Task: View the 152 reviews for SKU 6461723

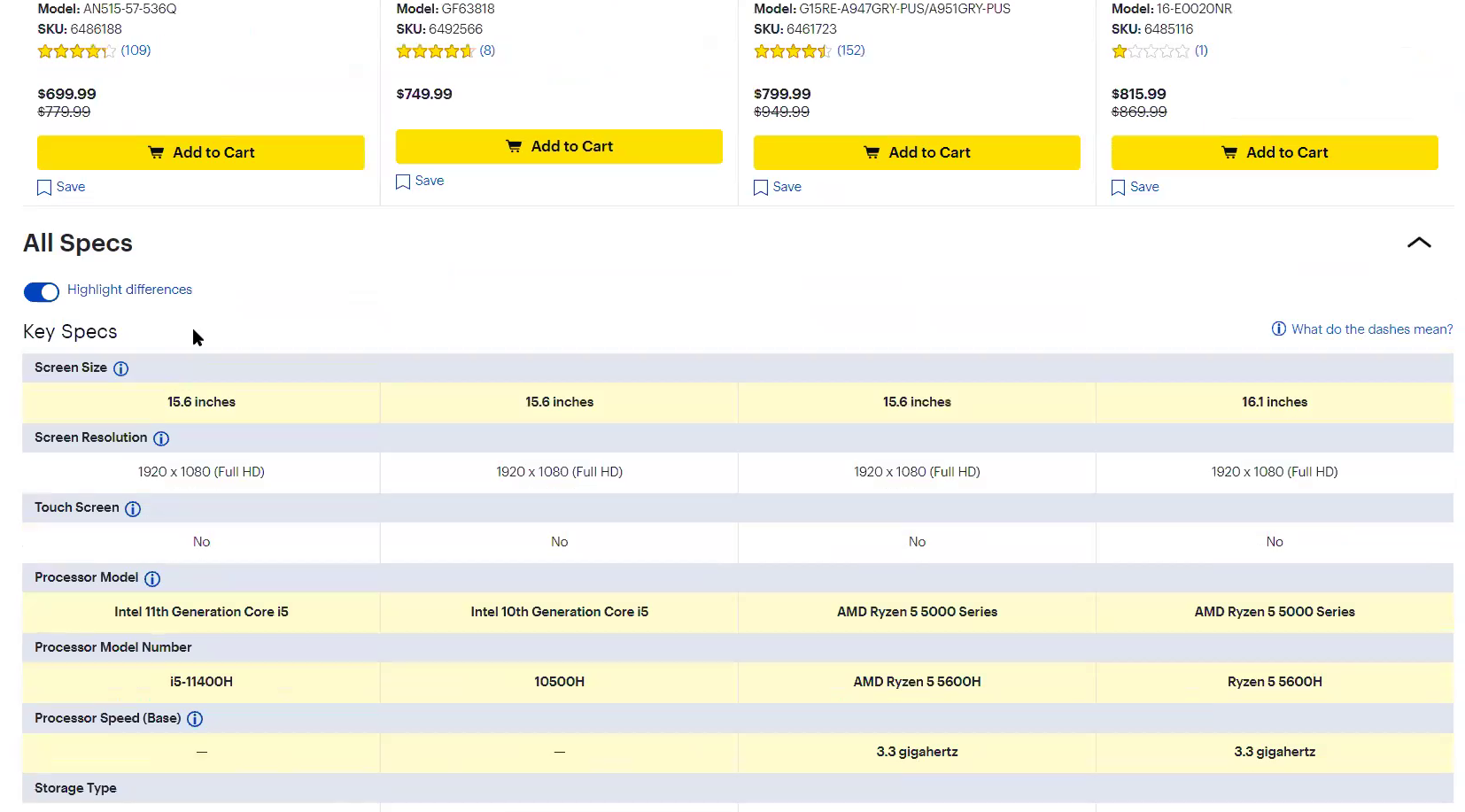Action: pyautogui.click(x=850, y=50)
